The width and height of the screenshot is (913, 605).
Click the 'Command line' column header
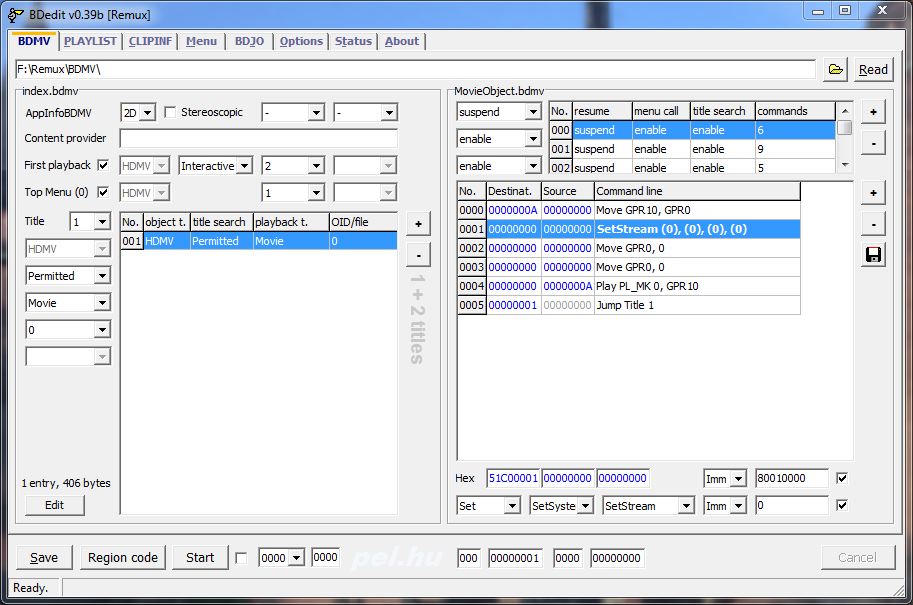pyautogui.click(x=696, y=191)
